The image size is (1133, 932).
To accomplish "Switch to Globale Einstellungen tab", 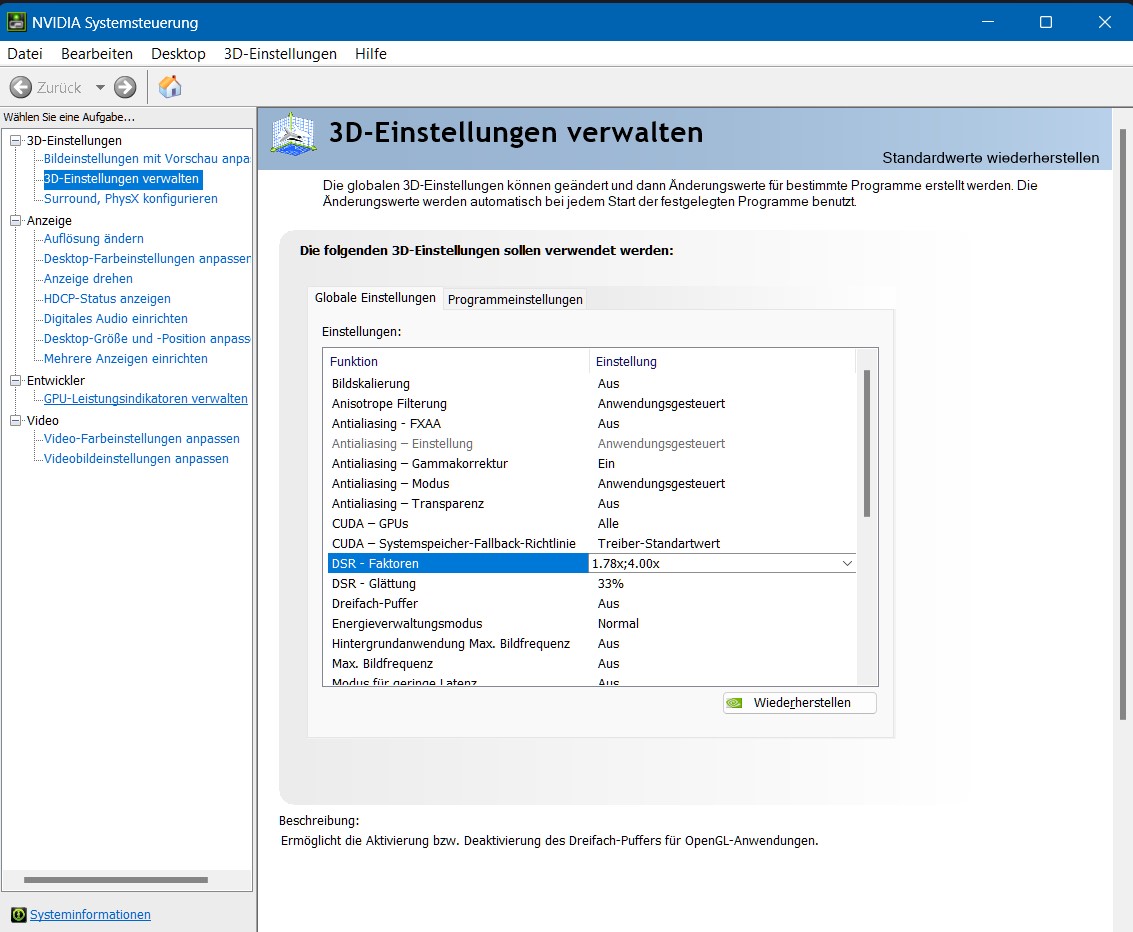I will click(375, 298).
